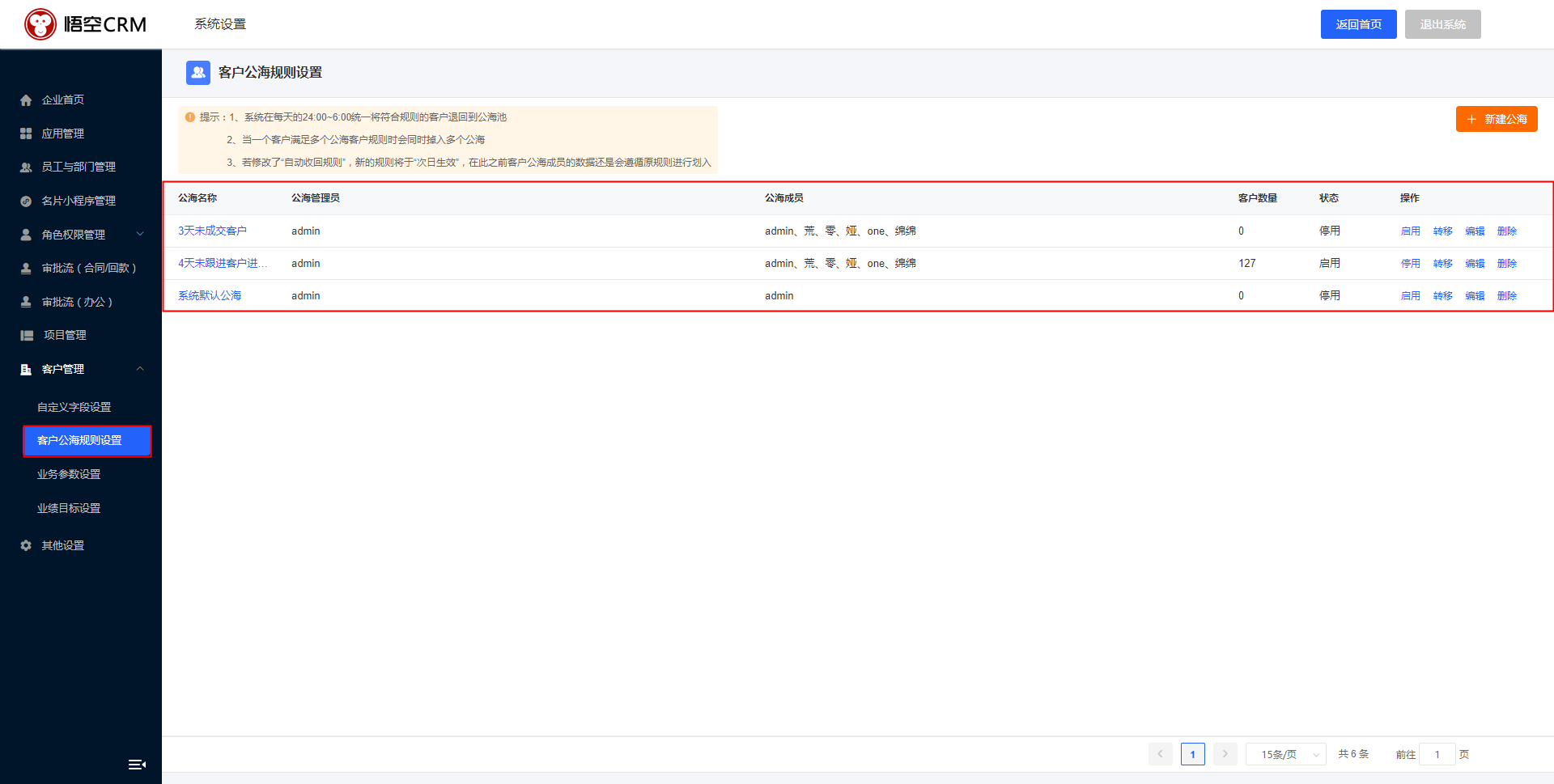Select page 1 in pagination
Viewport: 1554px width, 784px height.
1192,754
